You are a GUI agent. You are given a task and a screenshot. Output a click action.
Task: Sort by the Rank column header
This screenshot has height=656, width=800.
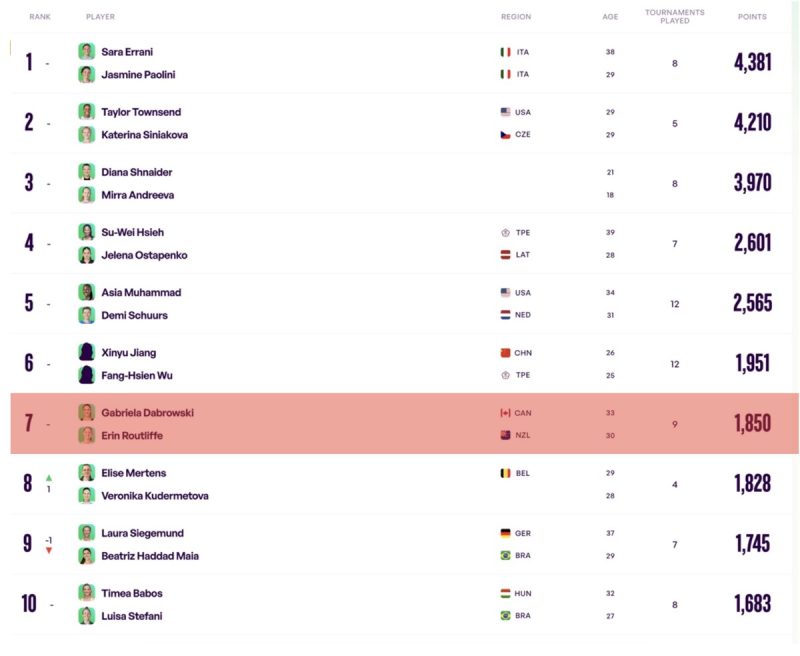tap(40, 17)
